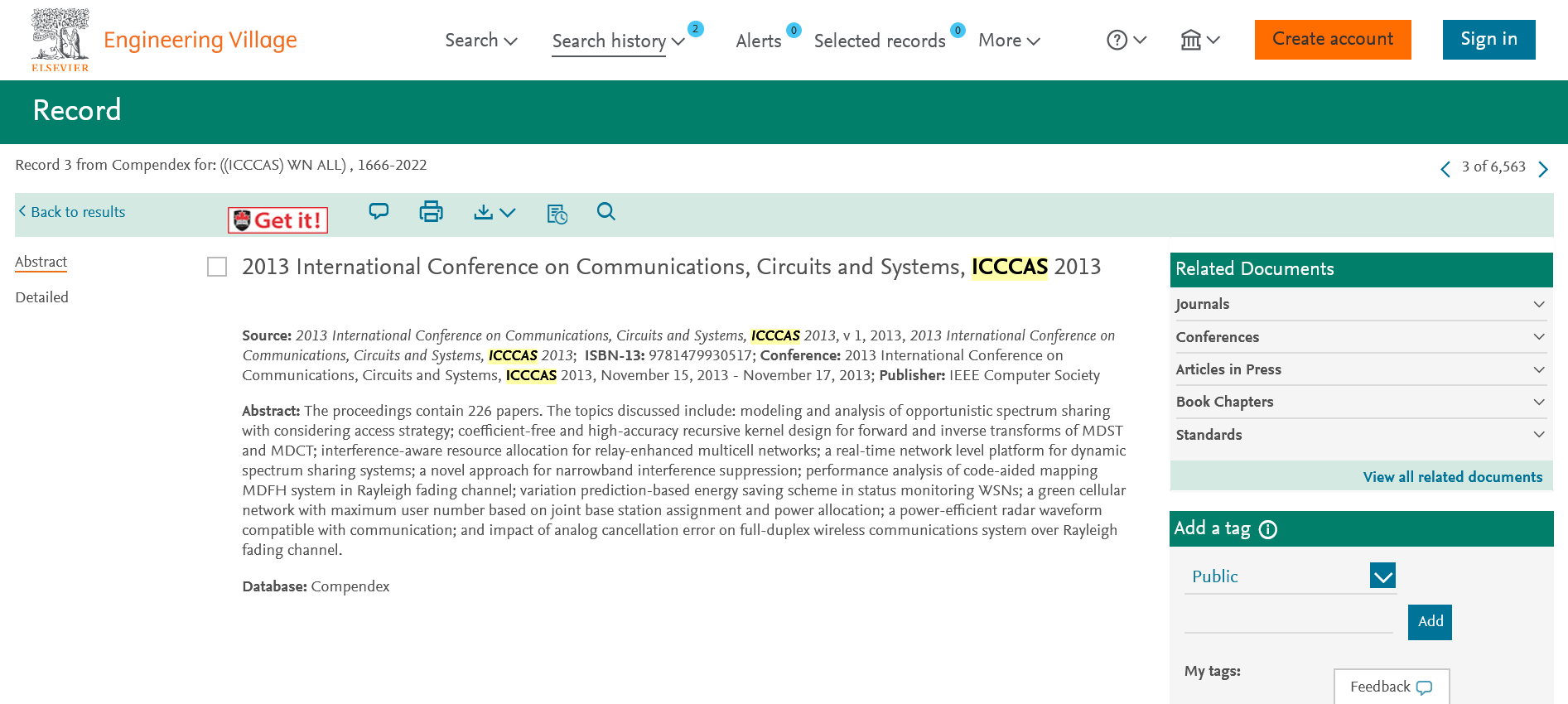Open the institution building icon menu
This screenshot has width=1568, height=704.
(x=1199, y=40)
